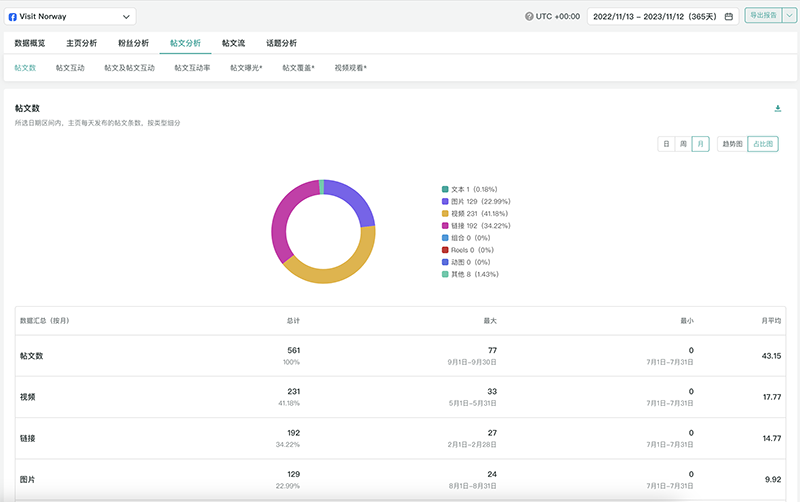The image size is (800, 502).
Task: Open the 视频观看* sub-tab
Action: coord(350,68)
